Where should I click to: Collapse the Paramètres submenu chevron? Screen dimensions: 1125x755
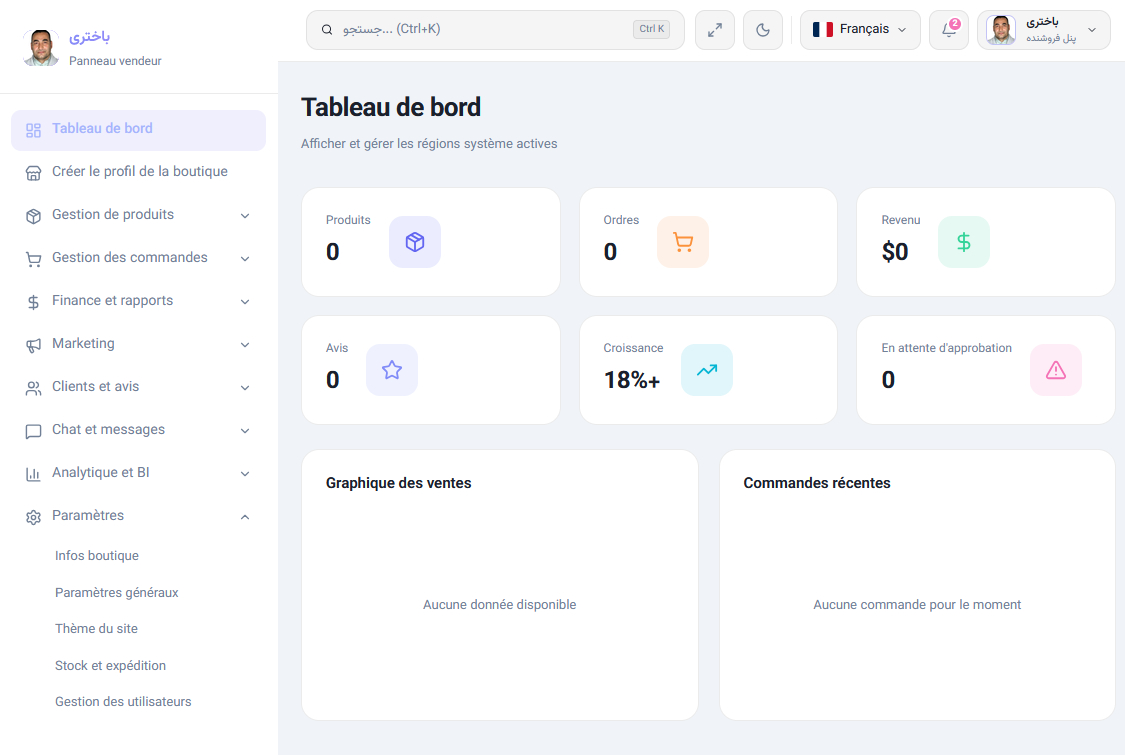tap(245, 517)
